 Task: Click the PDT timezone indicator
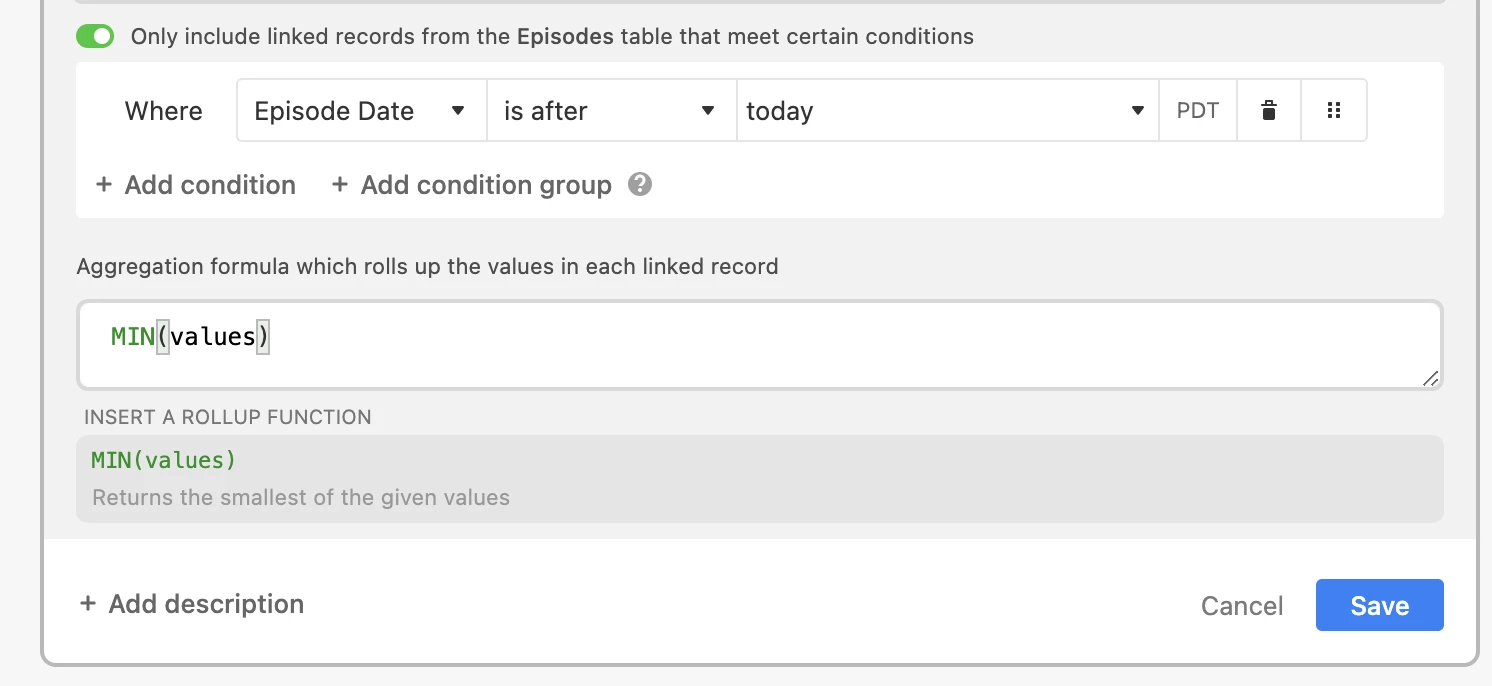pos(1198,111)
